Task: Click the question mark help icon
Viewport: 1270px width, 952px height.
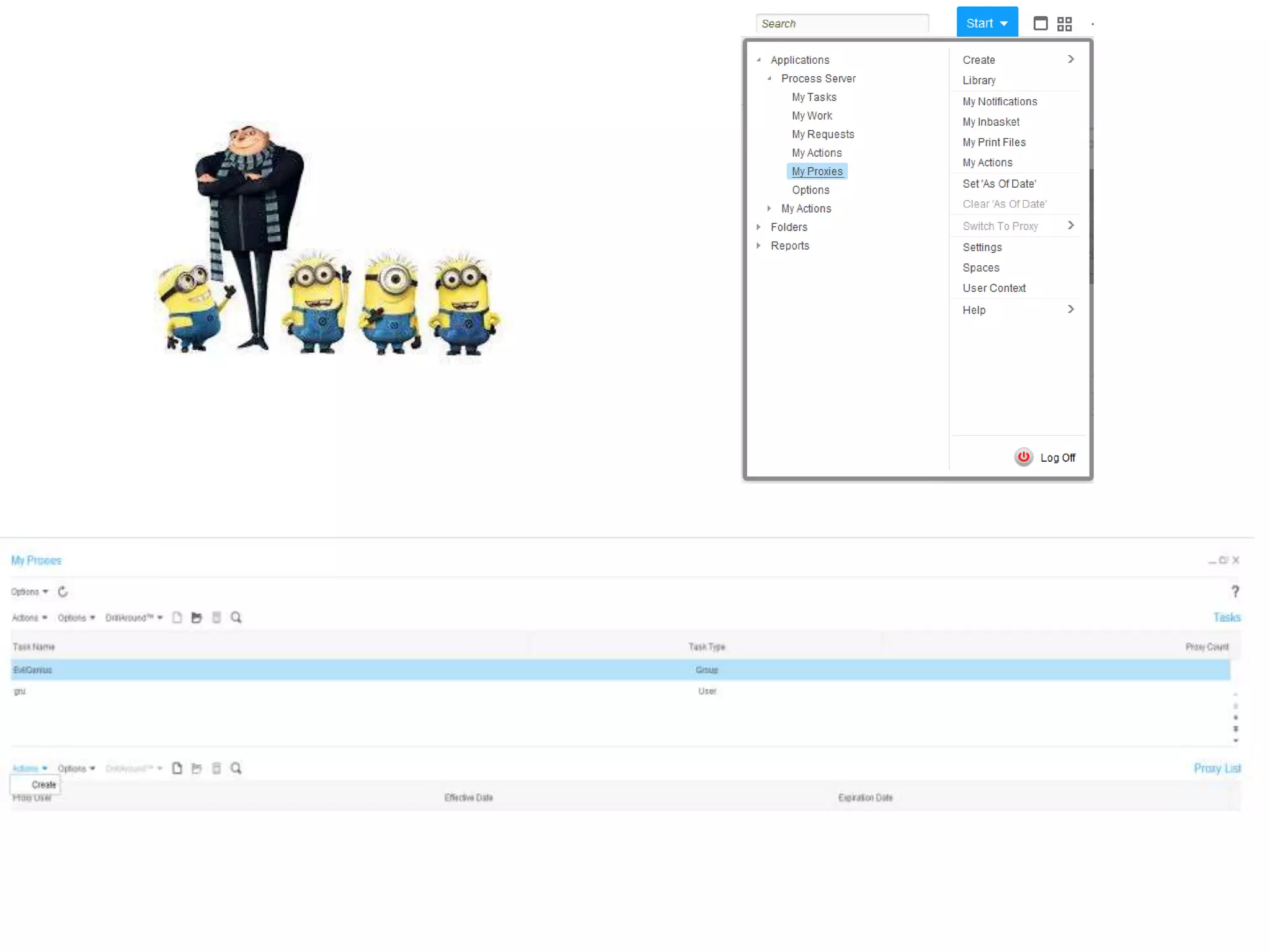Action: click(1235, 591)
